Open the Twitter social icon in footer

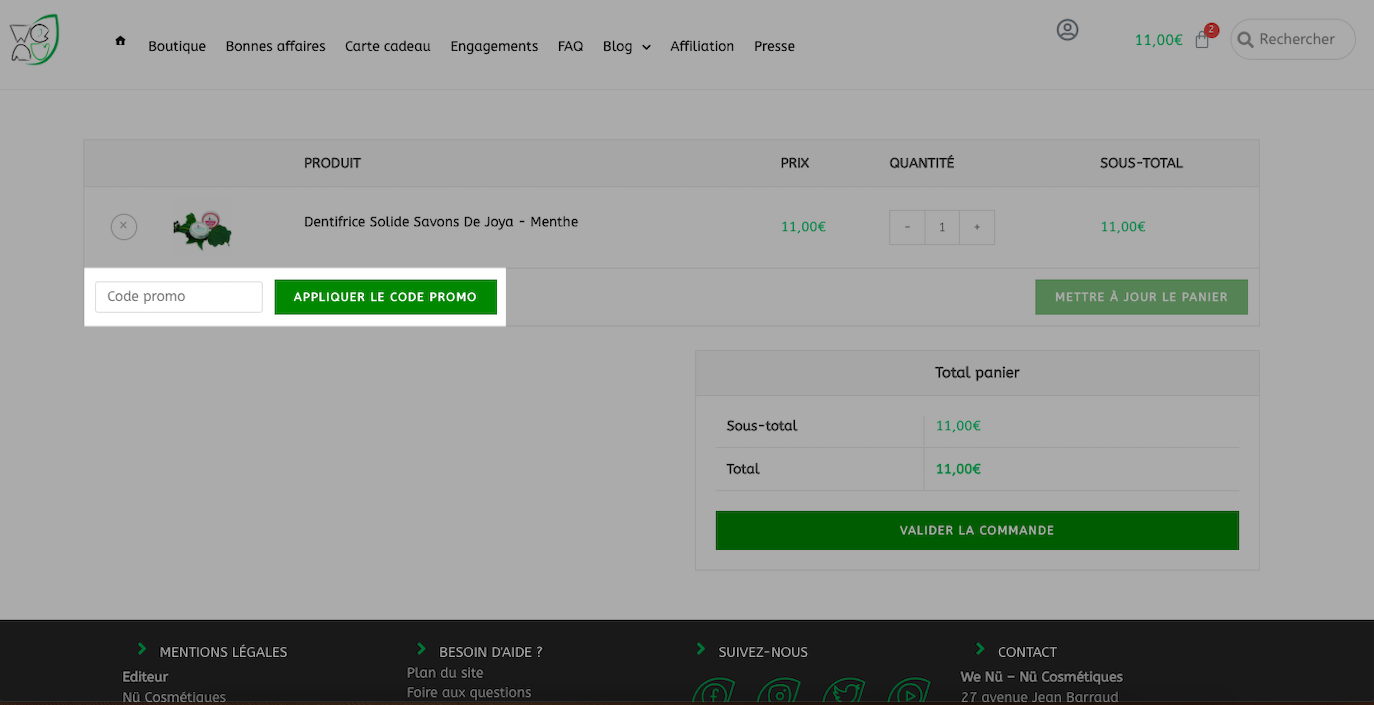843,692
